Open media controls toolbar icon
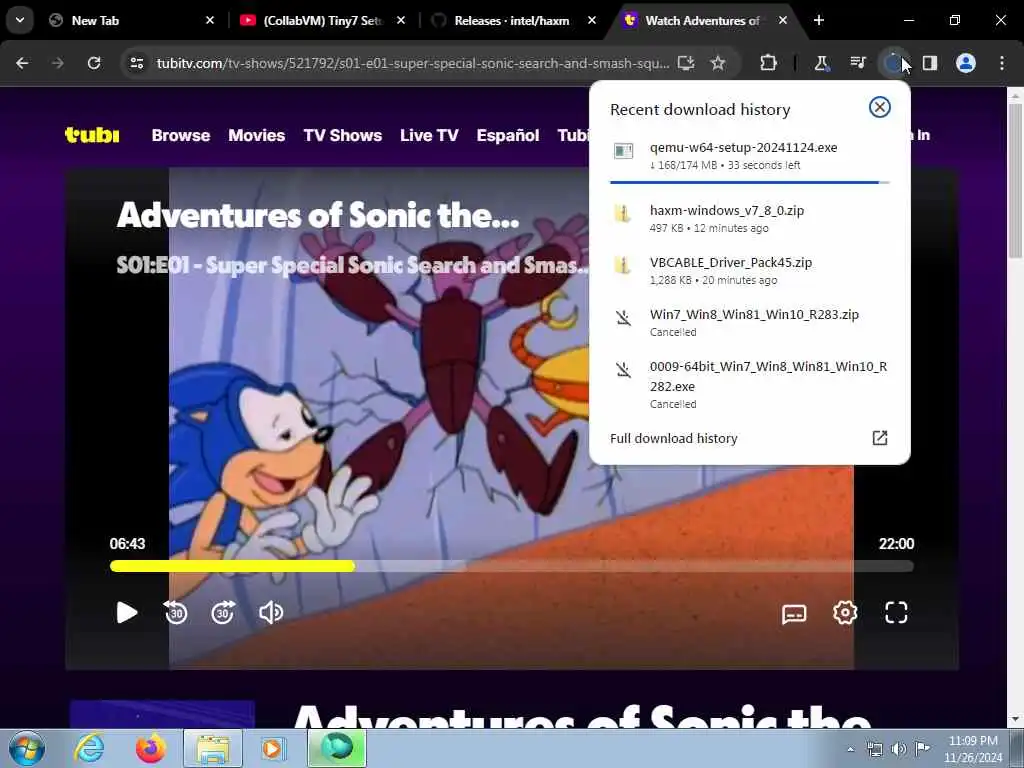 click(x=857, y=63)
